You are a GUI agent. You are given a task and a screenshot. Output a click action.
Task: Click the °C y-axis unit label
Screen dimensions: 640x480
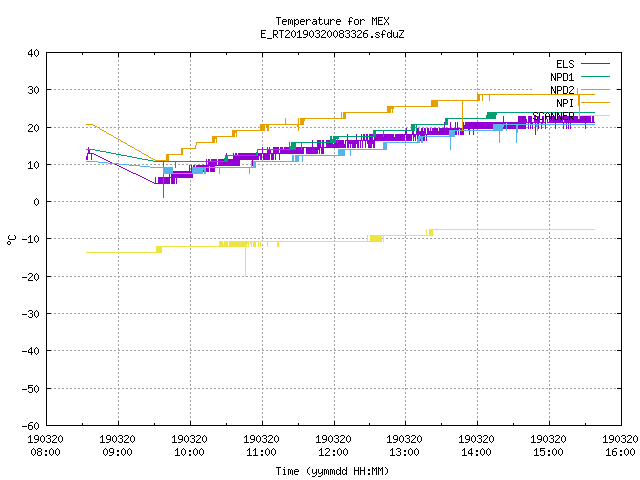pos(11,240)
